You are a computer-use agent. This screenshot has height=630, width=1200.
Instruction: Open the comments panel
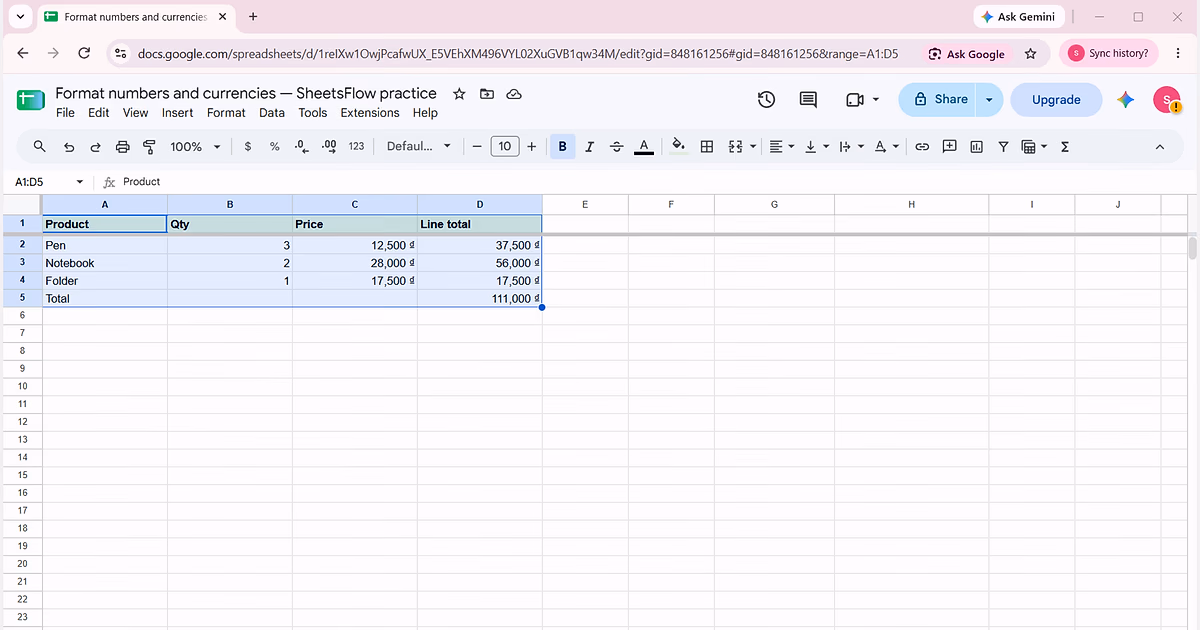pyautogui.click(x=808, y=99)
